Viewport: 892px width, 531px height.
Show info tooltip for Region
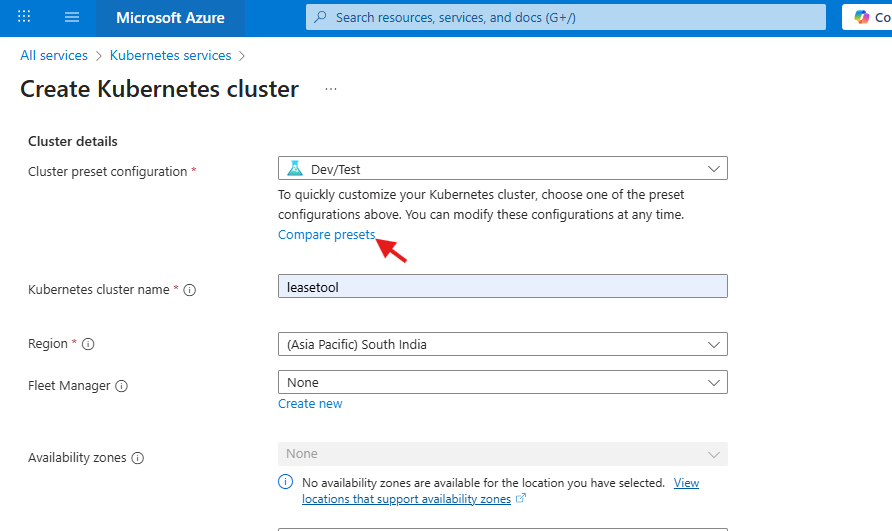[x=88, y=344]
